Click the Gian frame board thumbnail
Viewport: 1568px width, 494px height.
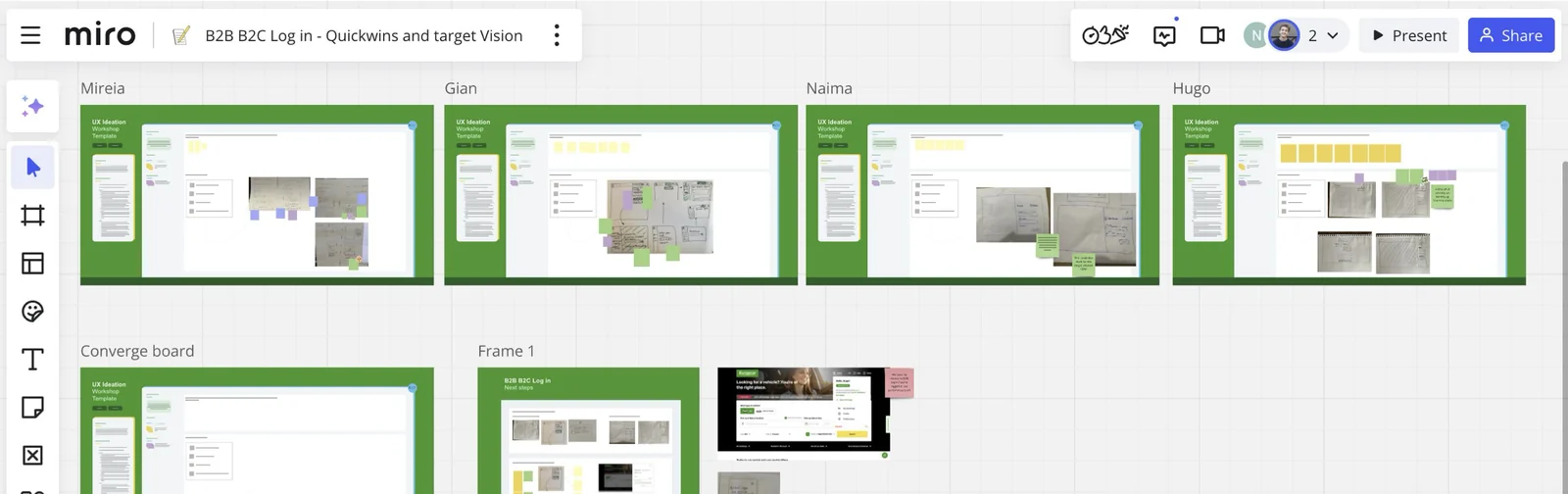point(620,195)
